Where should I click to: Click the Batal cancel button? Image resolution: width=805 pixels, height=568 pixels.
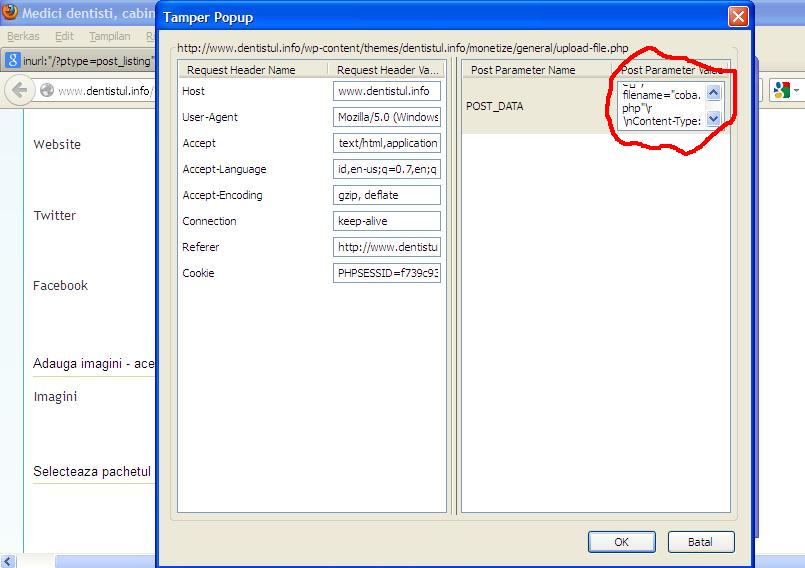pyautogui.click(x=701, y=542)
